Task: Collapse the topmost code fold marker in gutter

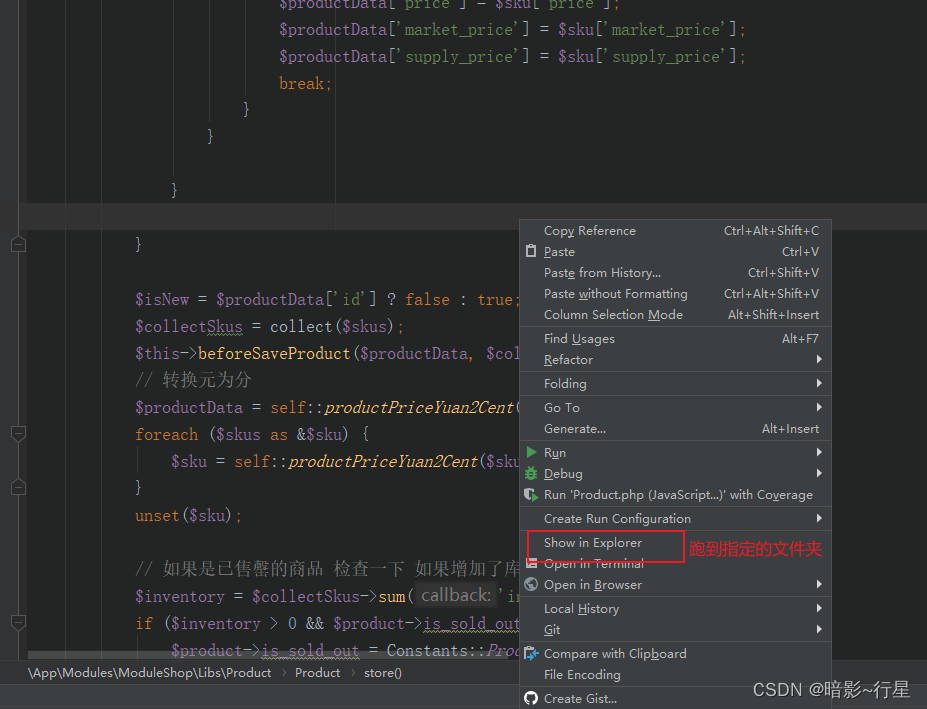Action: [x=17, y=243]
